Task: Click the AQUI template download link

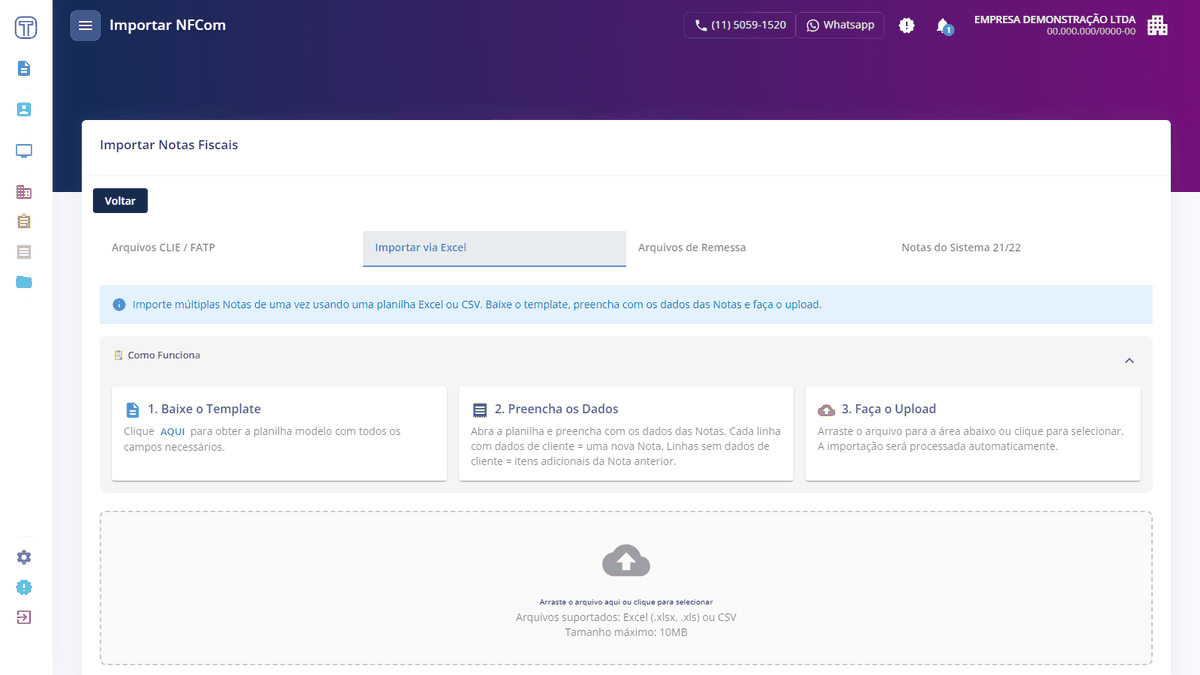Action: point(172,432)
